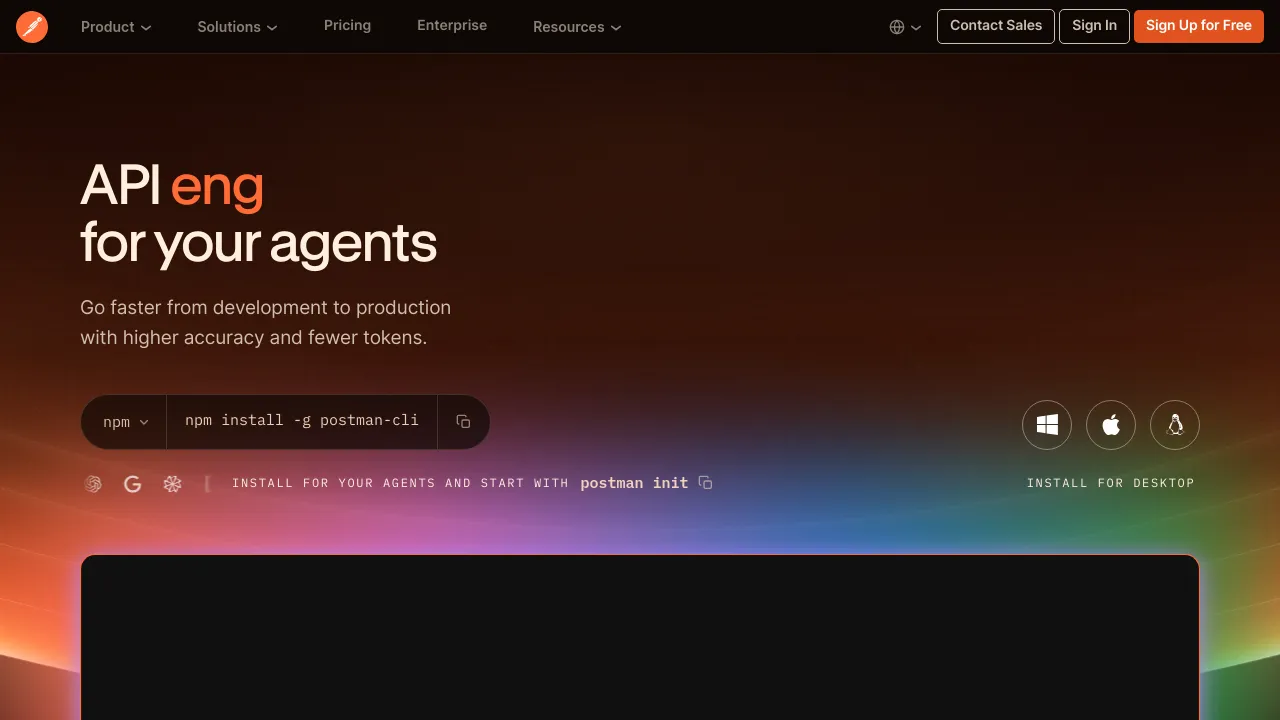
Task: Open the Enterprise page
Action: [x=452, y=25]
